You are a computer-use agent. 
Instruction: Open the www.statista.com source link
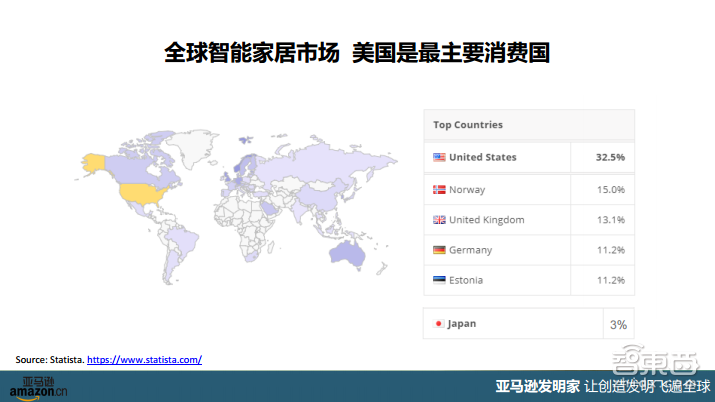144,359
